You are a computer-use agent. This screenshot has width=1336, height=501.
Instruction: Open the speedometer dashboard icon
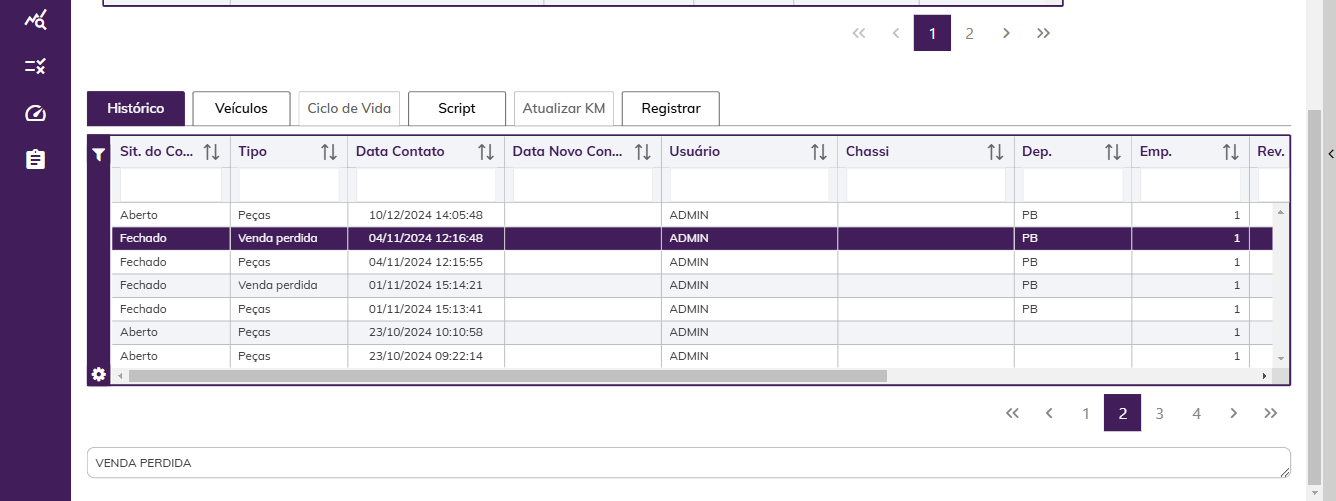35,113
